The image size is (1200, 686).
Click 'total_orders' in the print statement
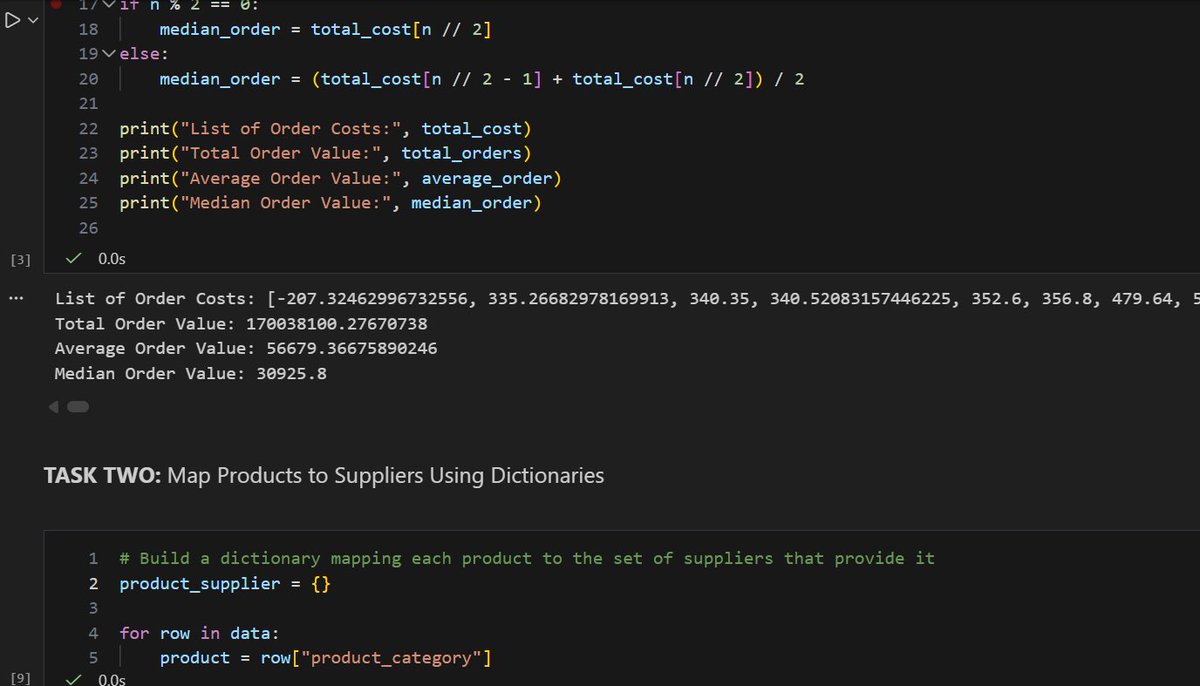pyautogui.click(x=462, y=154)
